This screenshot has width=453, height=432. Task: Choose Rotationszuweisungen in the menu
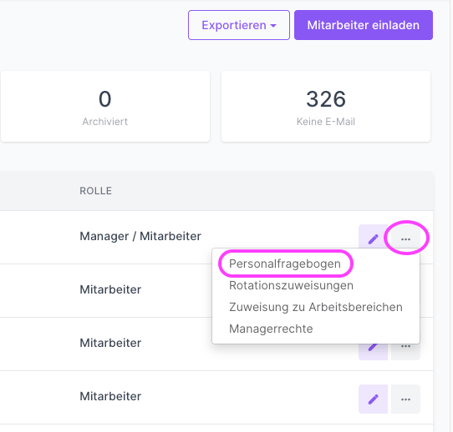291,285
